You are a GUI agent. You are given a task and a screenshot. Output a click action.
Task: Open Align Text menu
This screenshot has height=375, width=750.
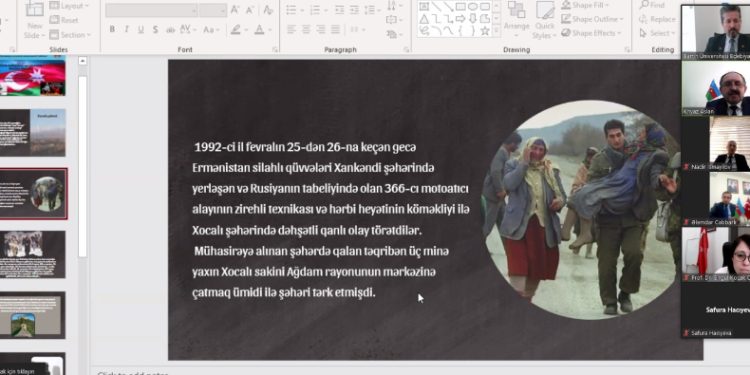[x=394, y=20]
